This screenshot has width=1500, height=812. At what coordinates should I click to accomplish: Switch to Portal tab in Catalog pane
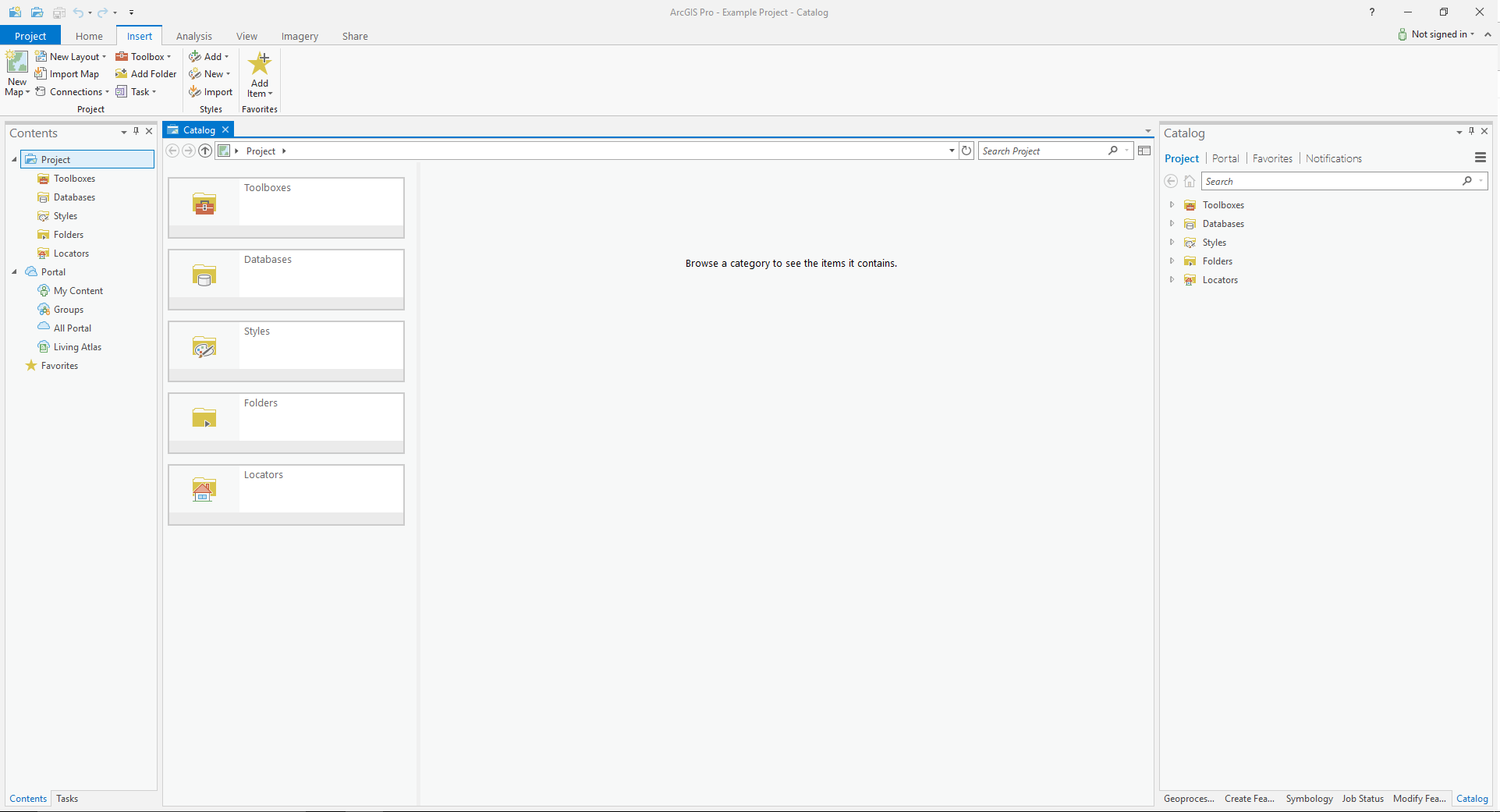(x=1225, y=158)
